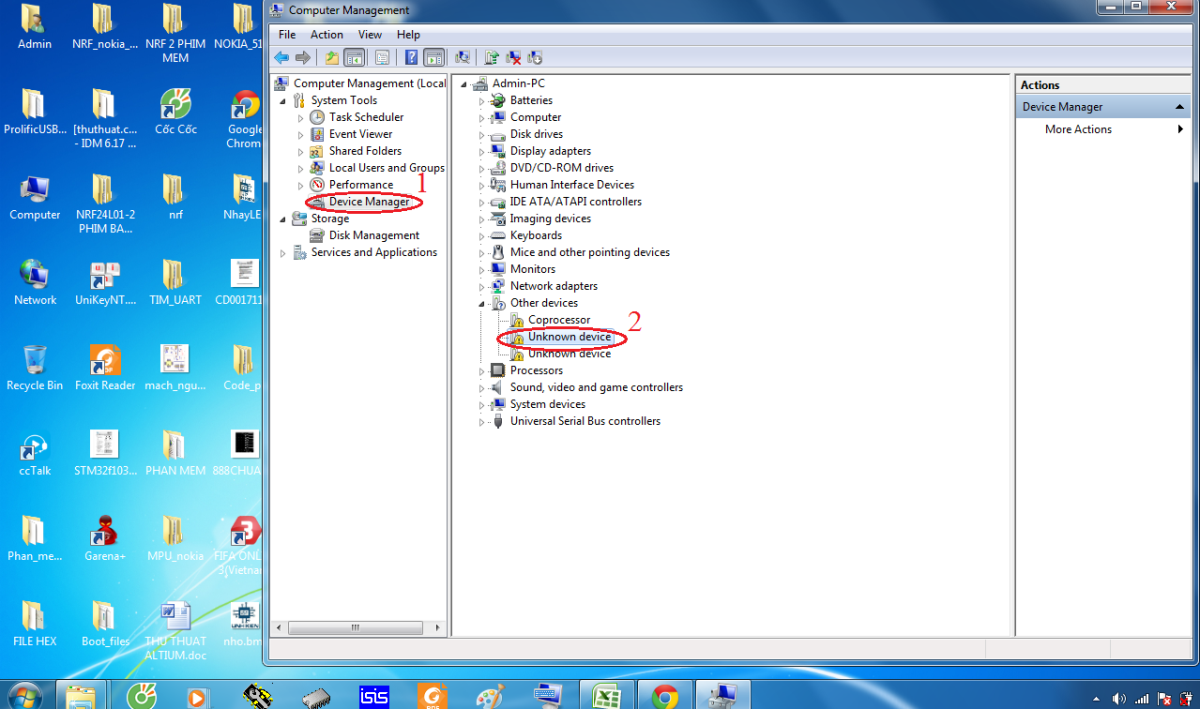Select the Scan for hardware changes icon
Viewport: 1200px width, 709px height.
point(463,57)
